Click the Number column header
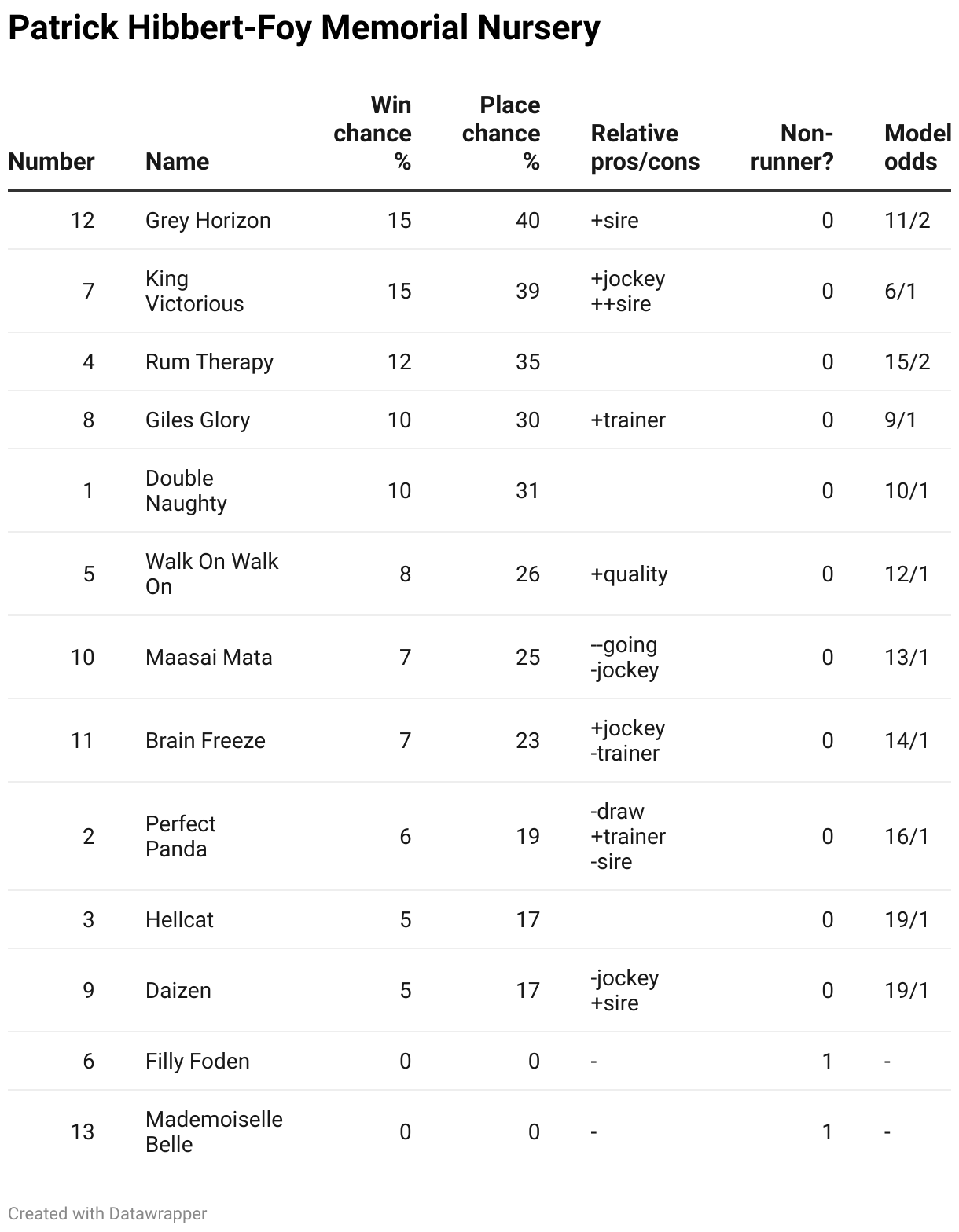Image resolution: width=959 pixels, height=1232 pixels. coord(51,162)
